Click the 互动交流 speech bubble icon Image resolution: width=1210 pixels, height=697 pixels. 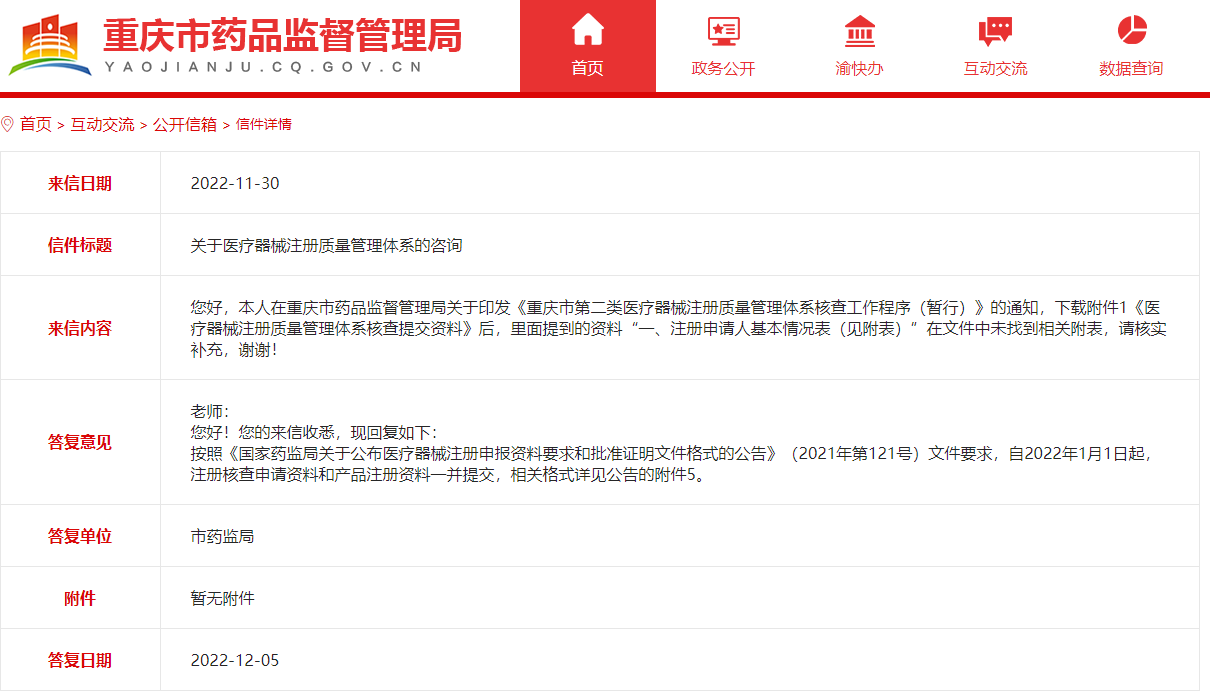point(995,31)
